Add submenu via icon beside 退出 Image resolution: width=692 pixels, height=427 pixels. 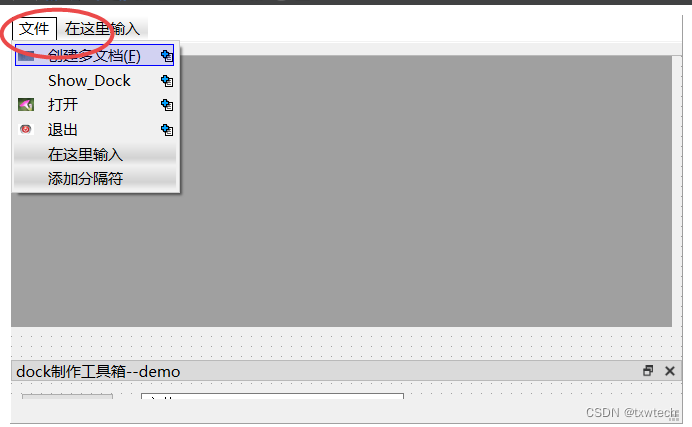click(x=167, y=130)
